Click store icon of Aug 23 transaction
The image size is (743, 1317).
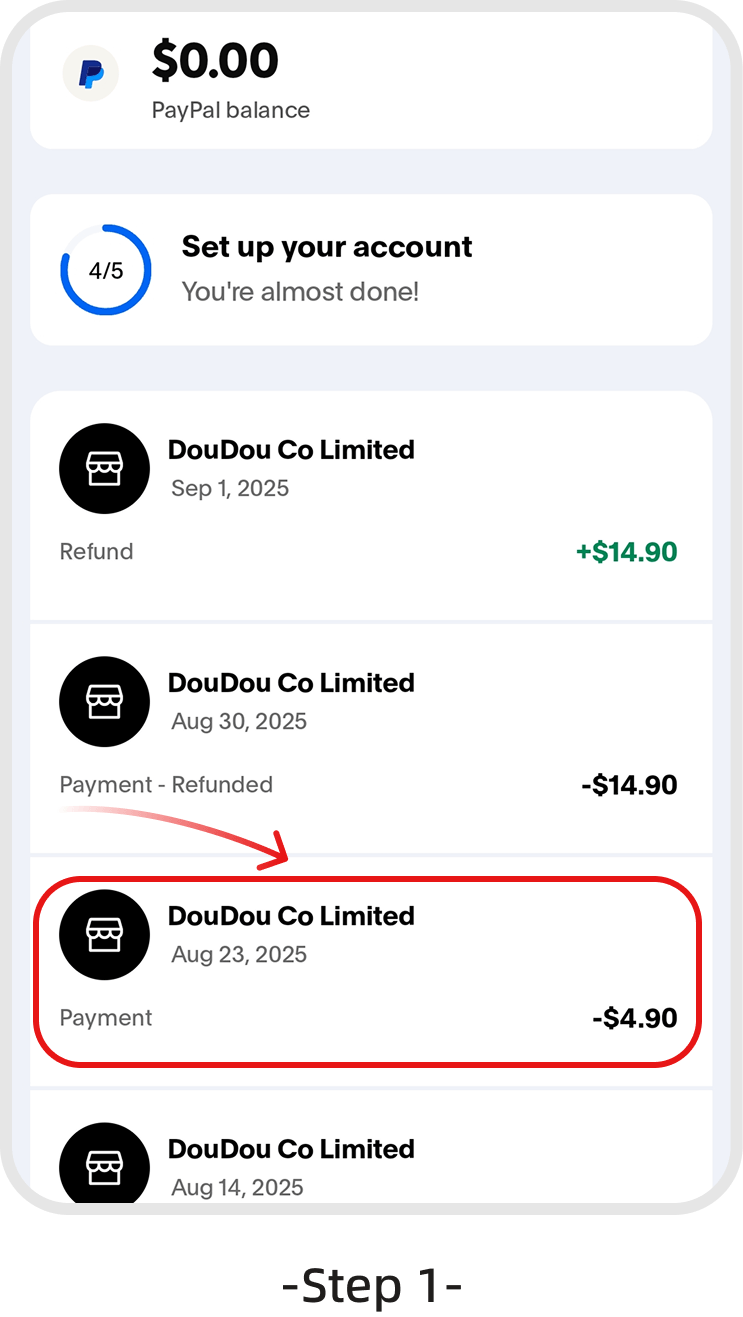tap(105, 934)
